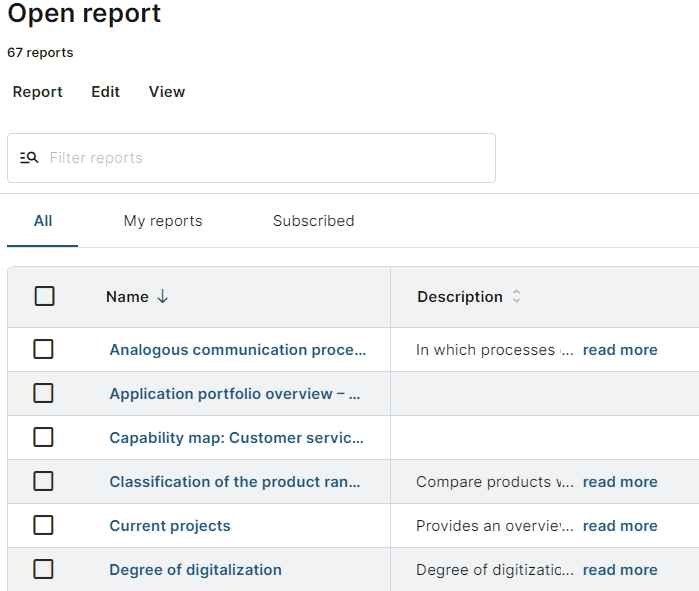
Task: Click the filter search icon
Action: [x=29, y=158]
